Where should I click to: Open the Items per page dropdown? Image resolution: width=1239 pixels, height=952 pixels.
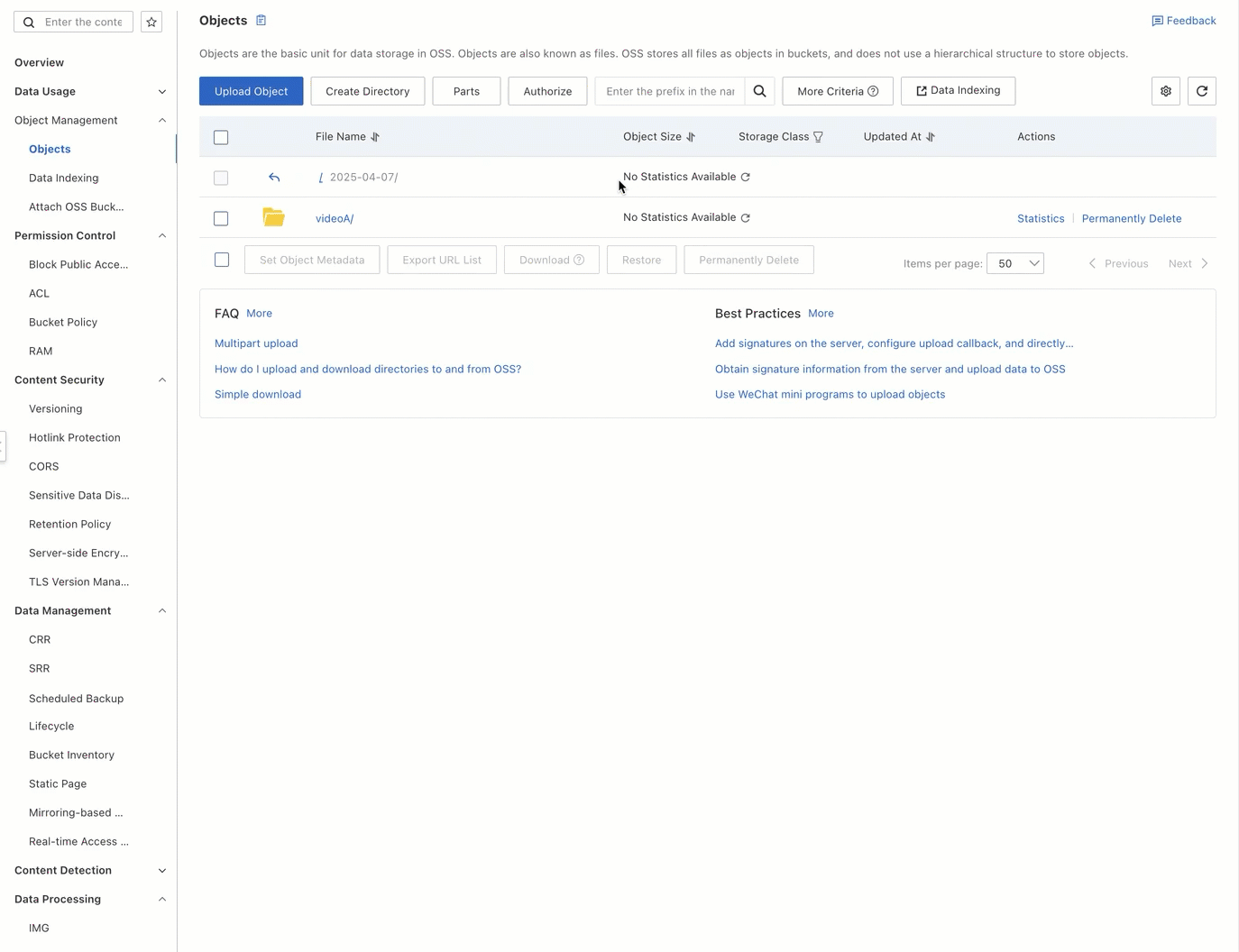(1015, 263)
